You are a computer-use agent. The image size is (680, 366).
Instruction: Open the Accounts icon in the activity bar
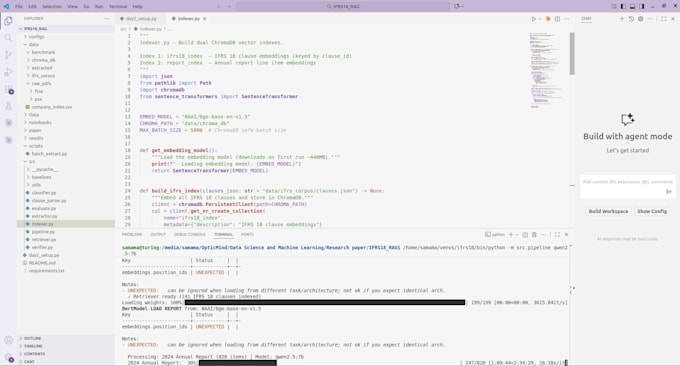[x=8, y=340]
